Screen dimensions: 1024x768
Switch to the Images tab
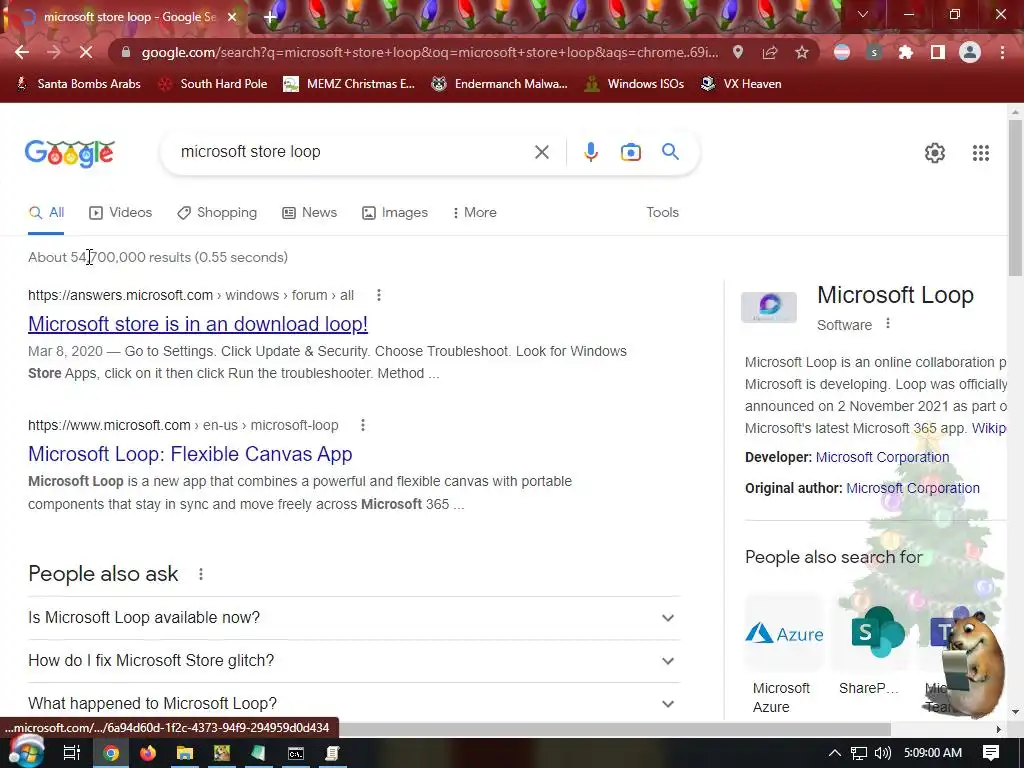coord(395,213)
